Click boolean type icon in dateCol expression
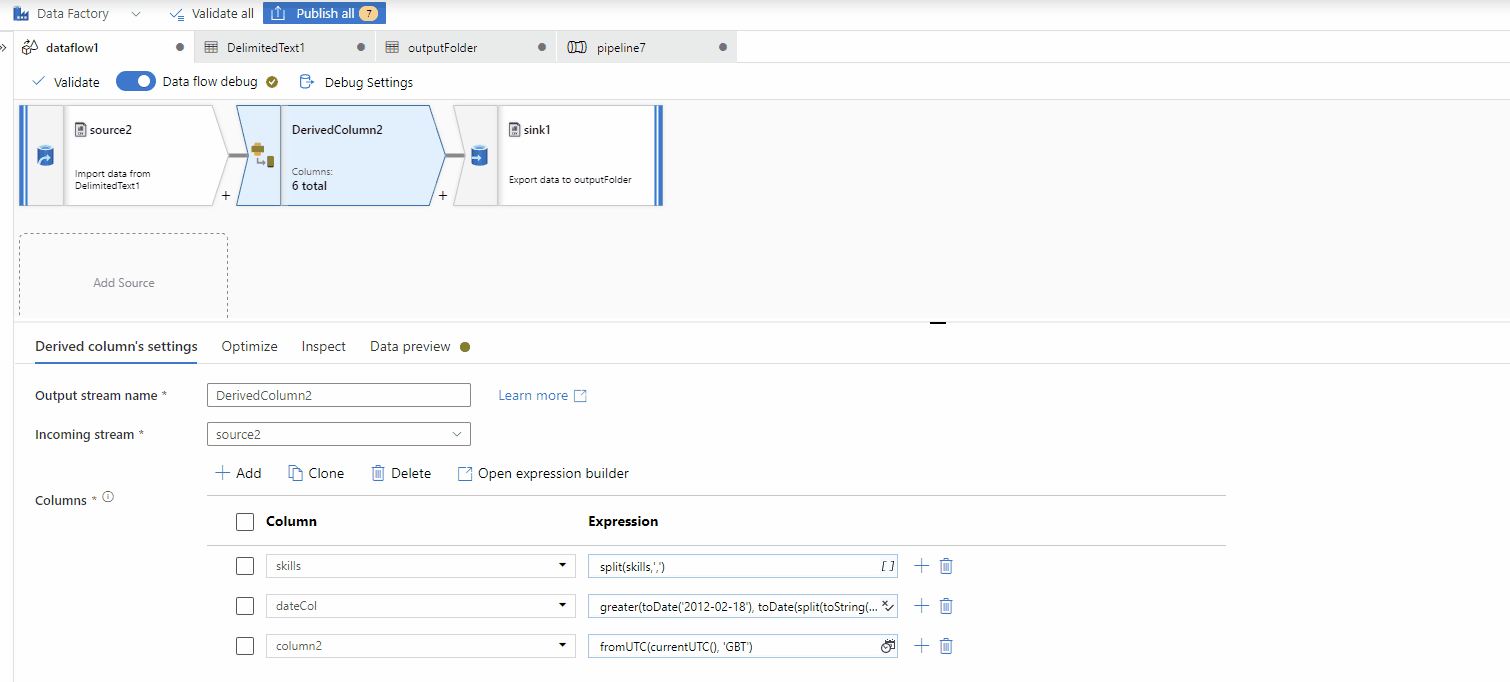Image resolution: width=1510 pixels, height=682 pixels. [887, 606]
